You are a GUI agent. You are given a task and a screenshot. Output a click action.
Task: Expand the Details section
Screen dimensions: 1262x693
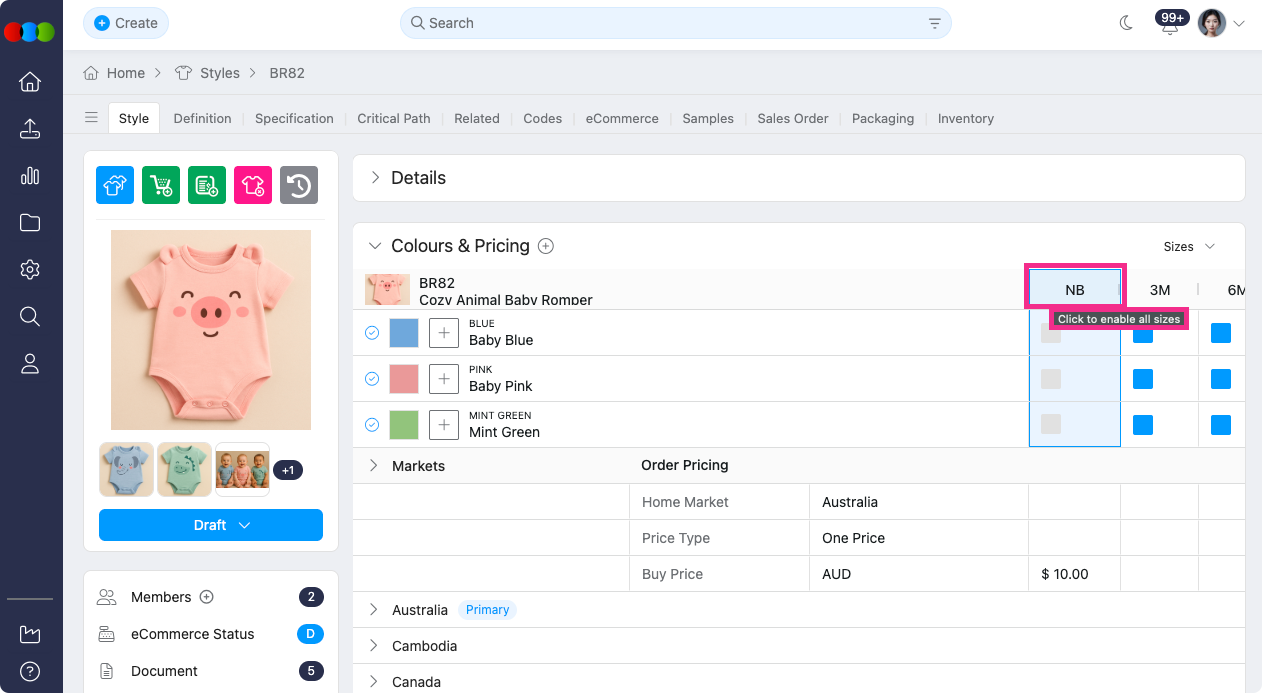click(x=376, y=178)
